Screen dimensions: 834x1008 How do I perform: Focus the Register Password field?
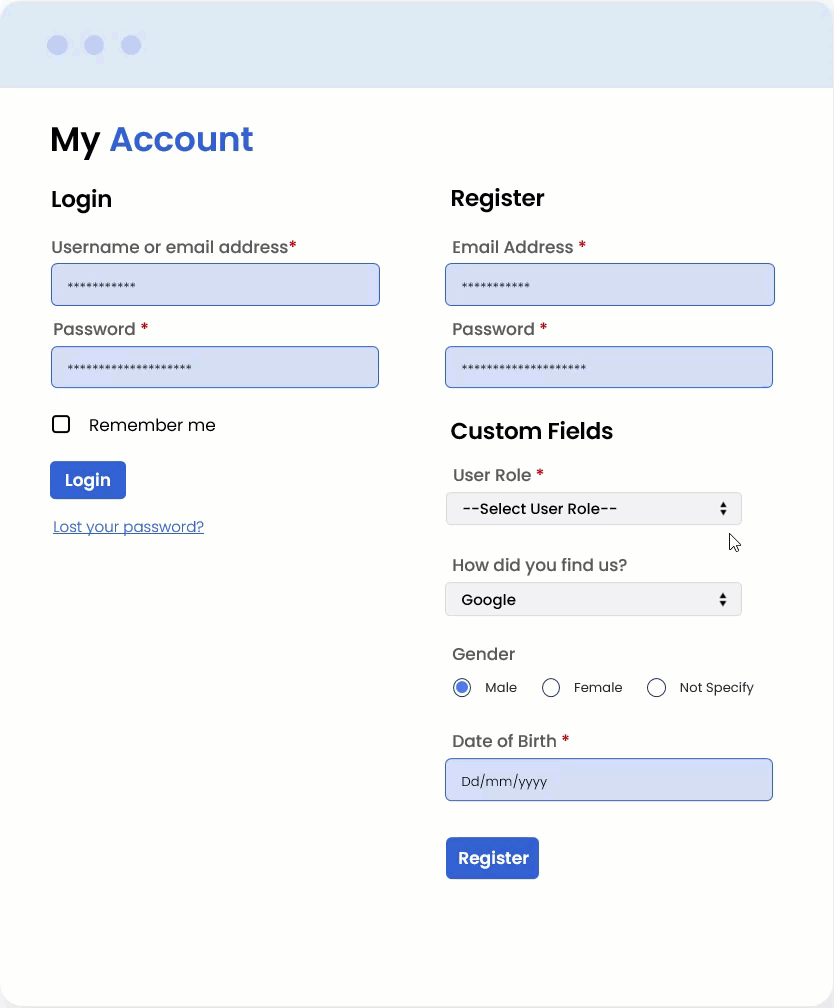609,367
